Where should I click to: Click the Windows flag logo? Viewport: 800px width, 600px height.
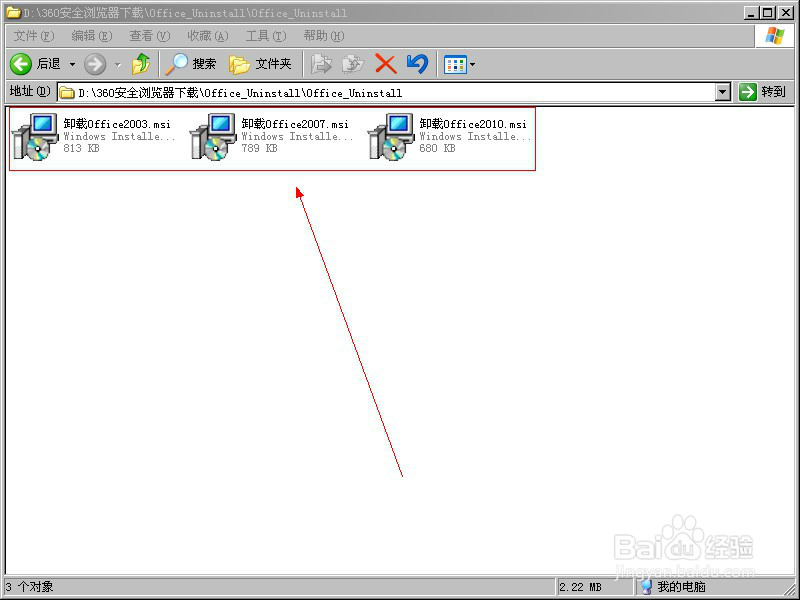coord(774,36)
